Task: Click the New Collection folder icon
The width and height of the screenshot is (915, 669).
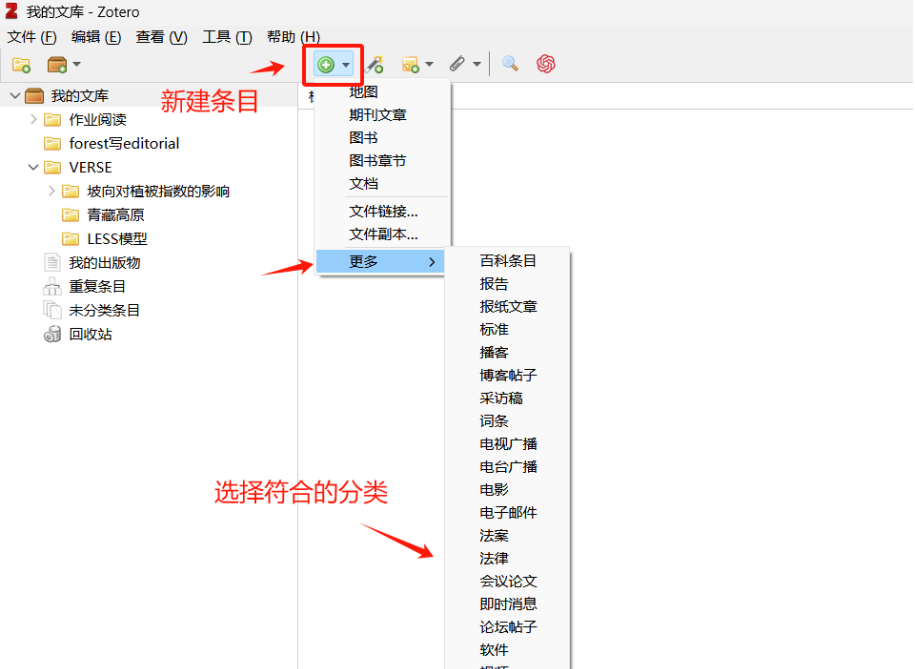Action: [22, 65]
